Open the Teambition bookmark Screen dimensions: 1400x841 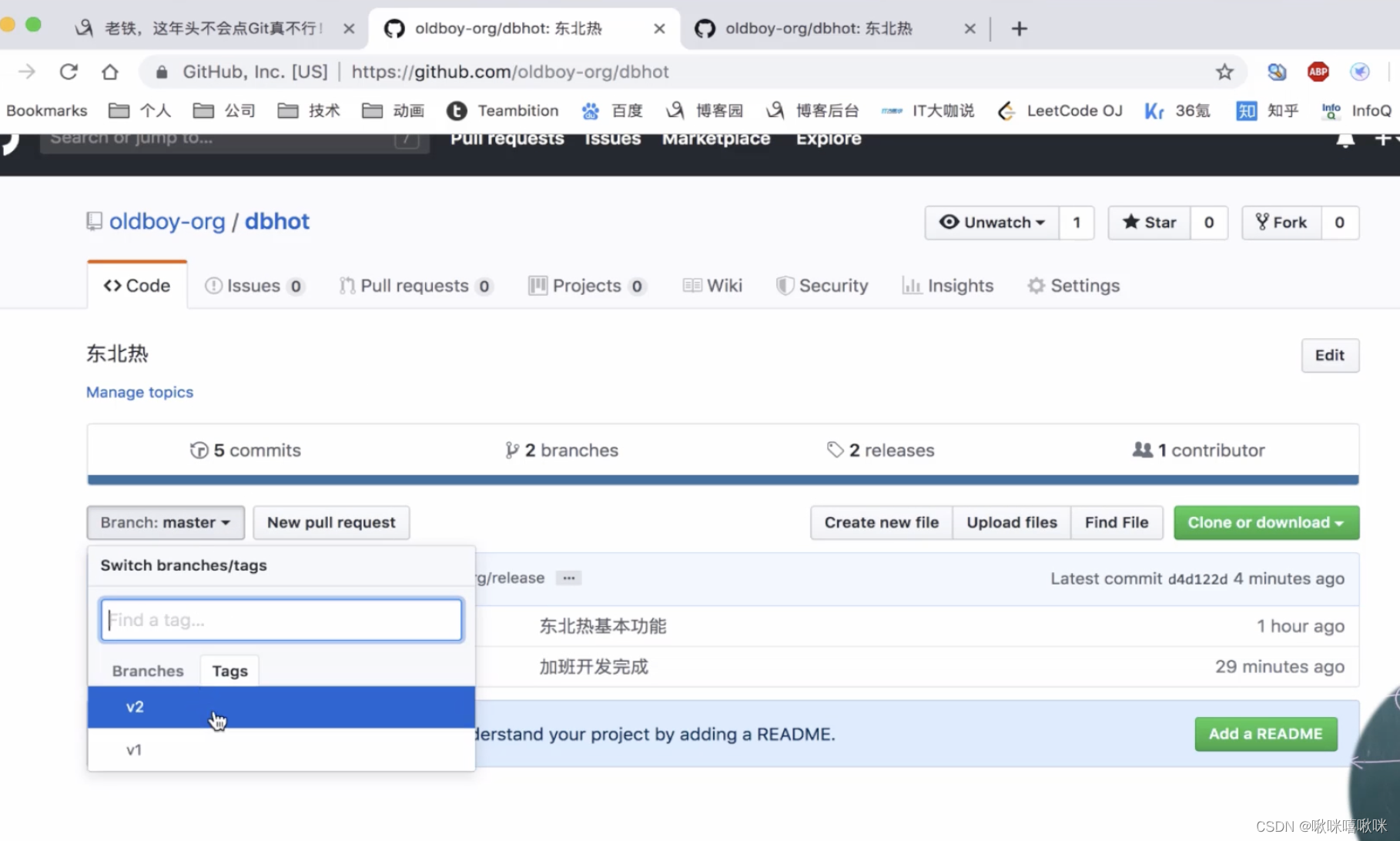click(x=502, y=111)
